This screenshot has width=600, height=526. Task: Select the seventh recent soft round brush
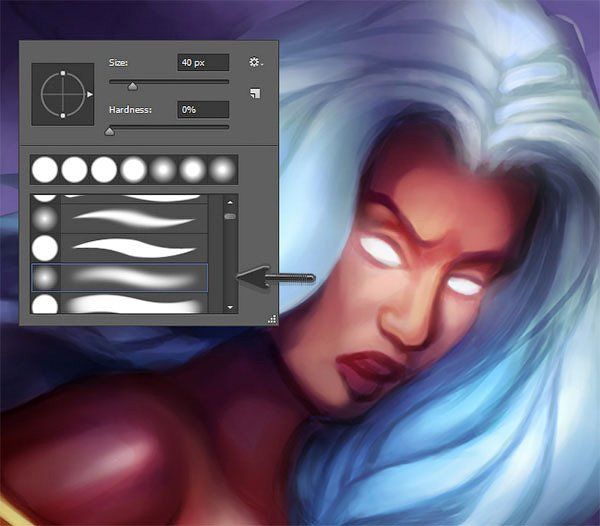pos(222,169)
